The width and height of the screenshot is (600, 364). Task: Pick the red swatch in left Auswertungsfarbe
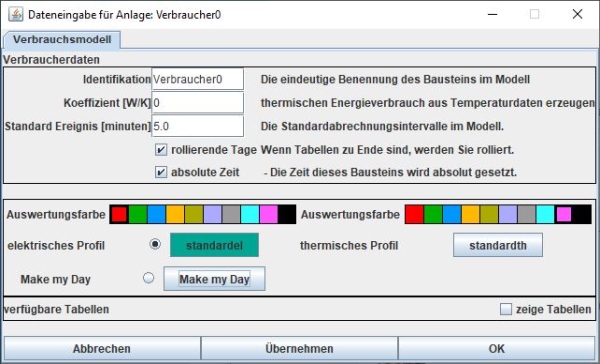point(119,214)
